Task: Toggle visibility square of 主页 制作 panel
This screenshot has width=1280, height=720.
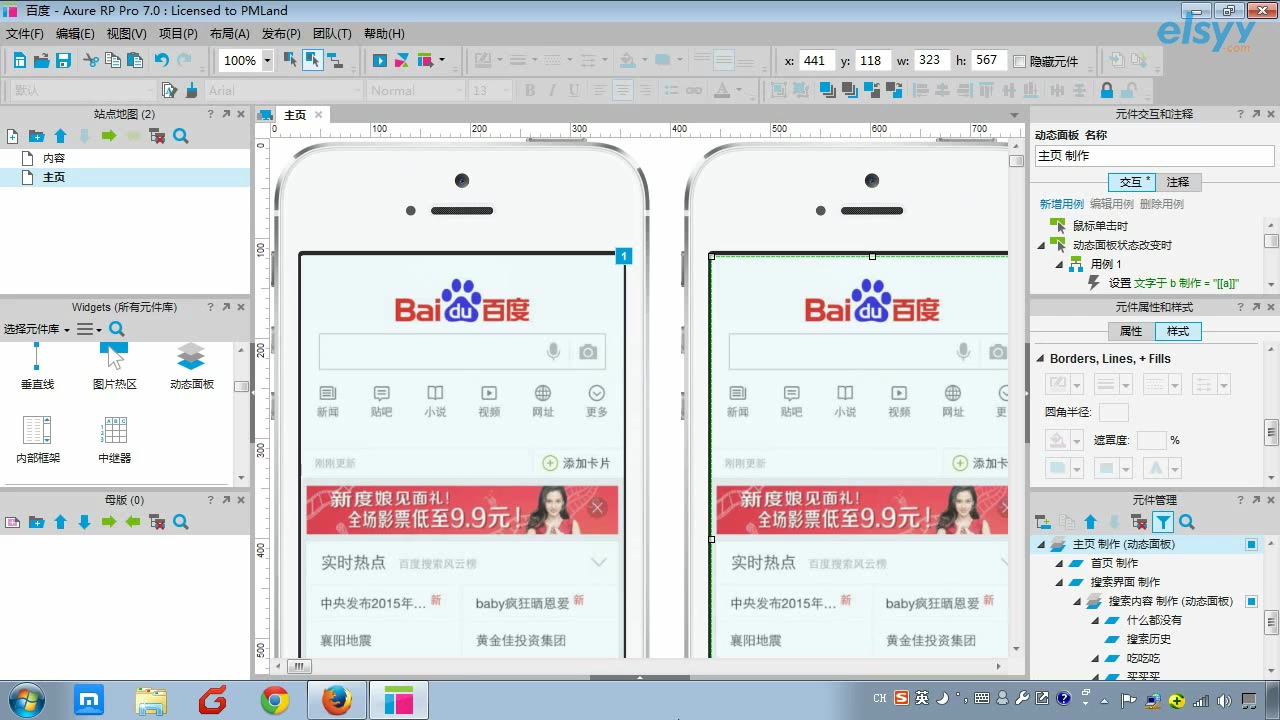Action: tap(1251, 544)
